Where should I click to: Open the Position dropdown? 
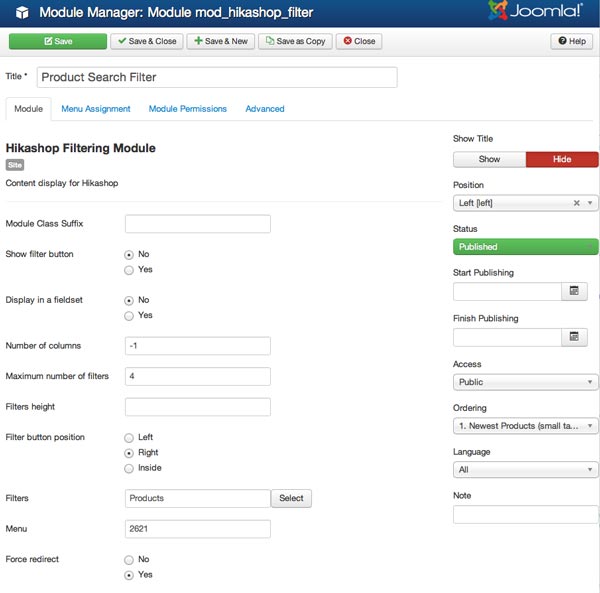[525, 203]
